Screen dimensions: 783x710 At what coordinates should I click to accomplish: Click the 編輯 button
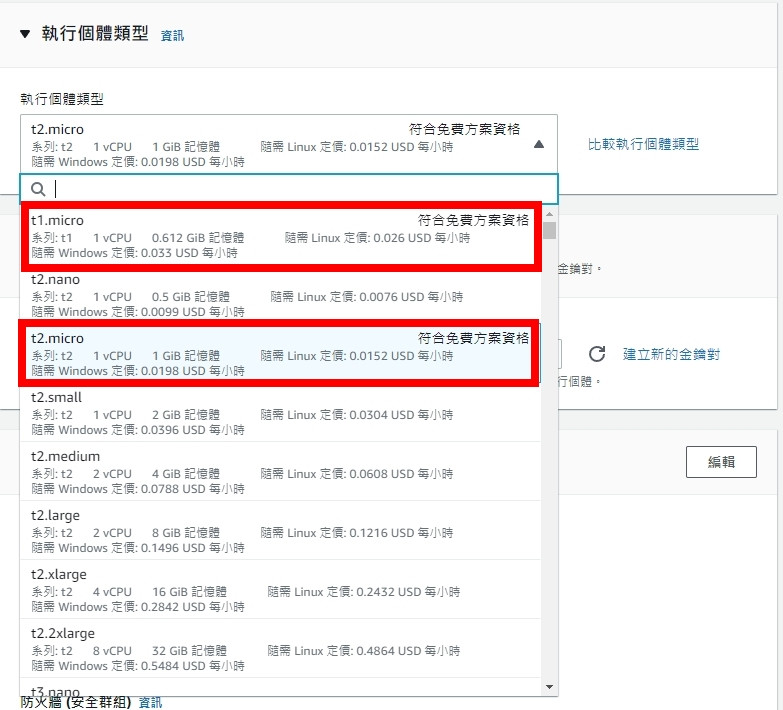click(721, 462)
